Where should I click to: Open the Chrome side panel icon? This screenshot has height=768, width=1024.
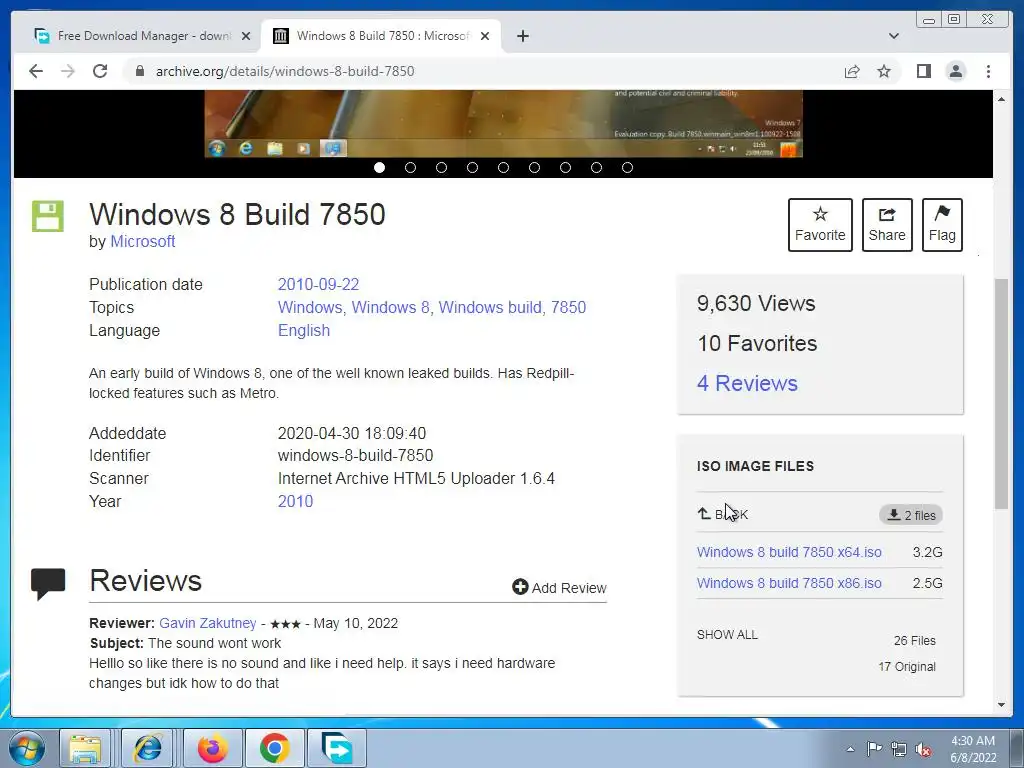[x=923, y=71]
